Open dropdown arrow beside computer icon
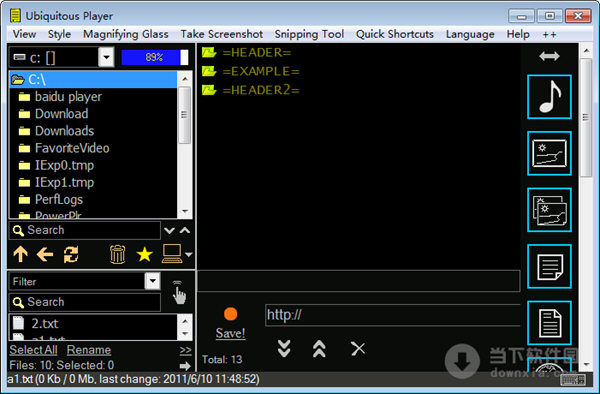 (189, 254)
